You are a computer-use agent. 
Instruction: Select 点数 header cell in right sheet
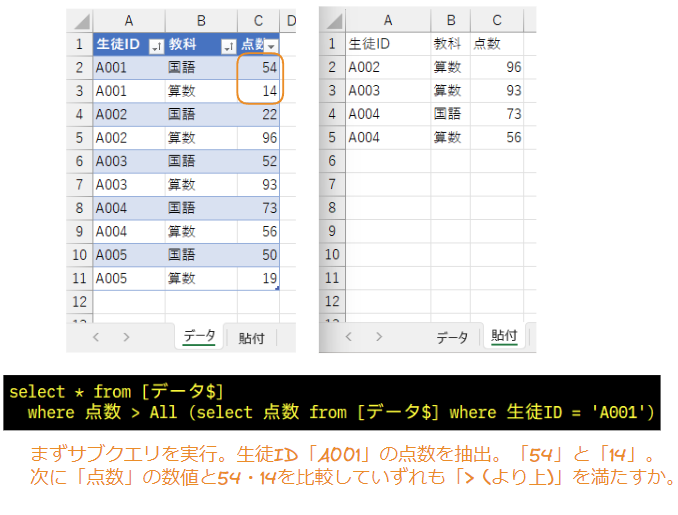tap(497, 44)
